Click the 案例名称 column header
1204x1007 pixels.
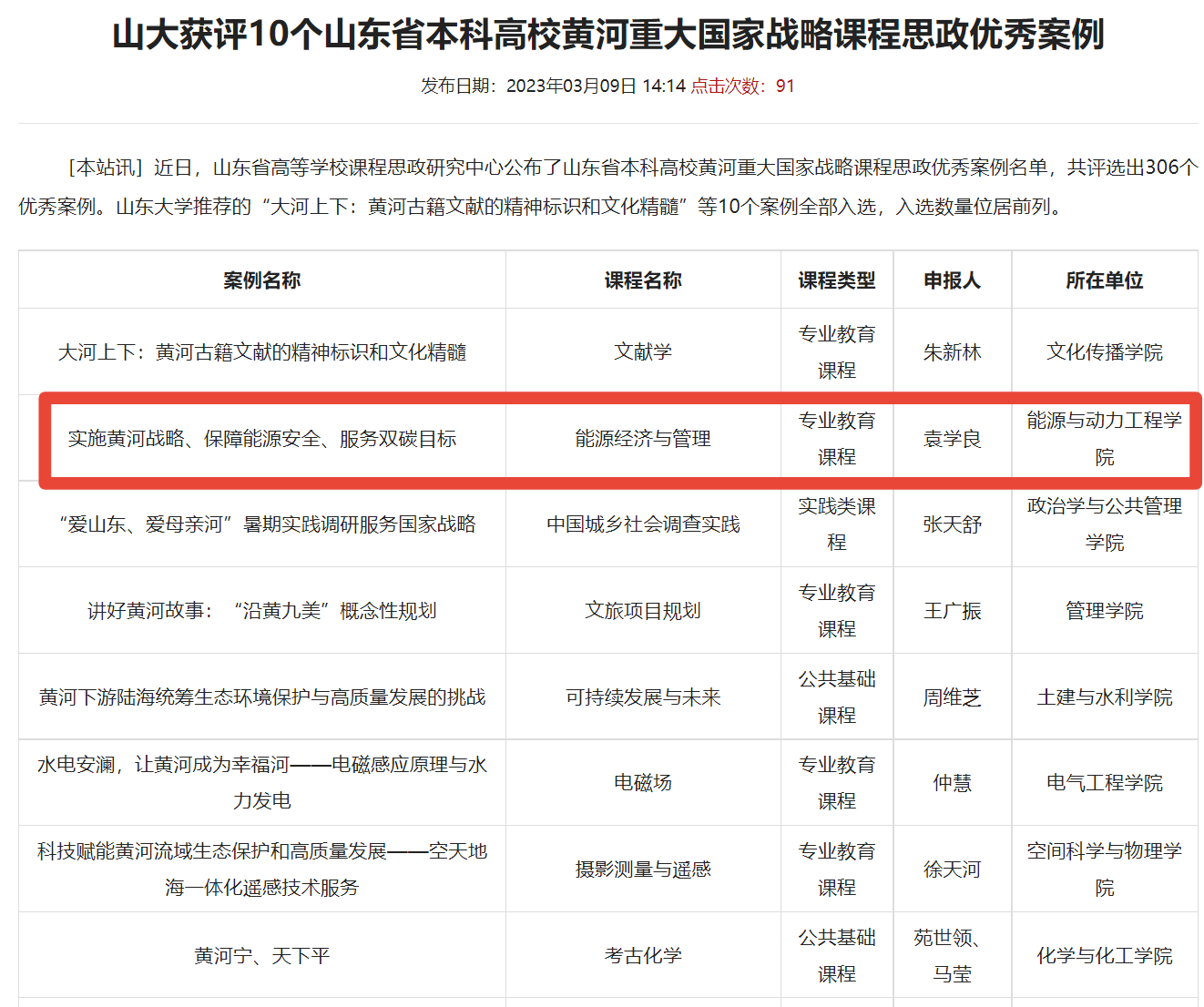click(262, 280)
